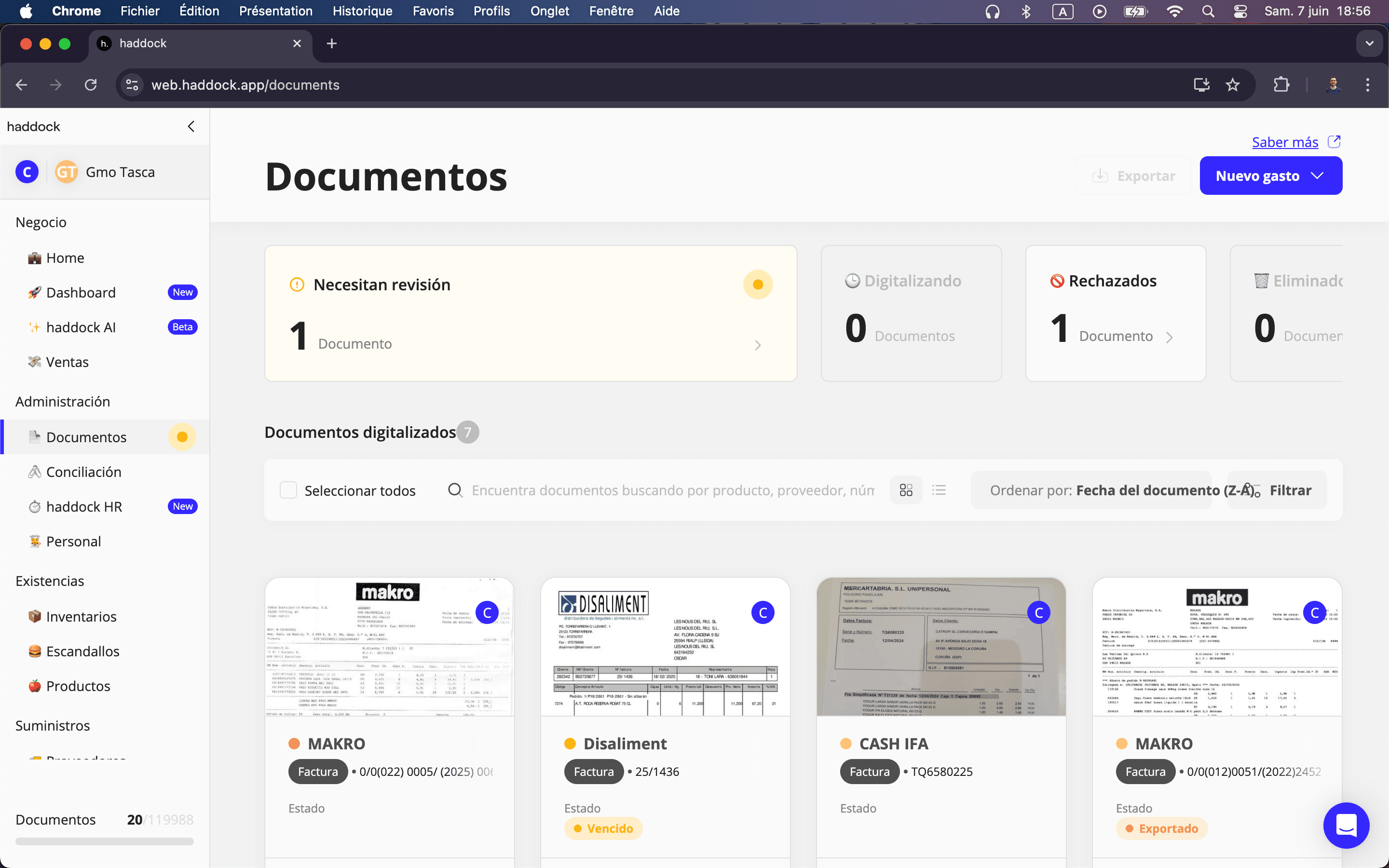Screen dimensions: 1389x868
Task: Collapse the haddock sidebar
Action: [x=191, y=126]
